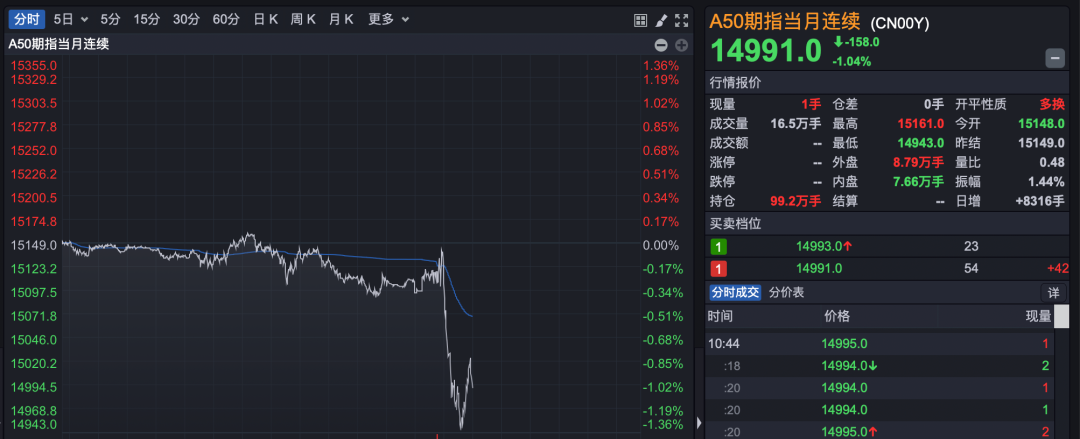Expand the 更多 timeframes dropdown
Screen dimensions: 1080x439
387,19
